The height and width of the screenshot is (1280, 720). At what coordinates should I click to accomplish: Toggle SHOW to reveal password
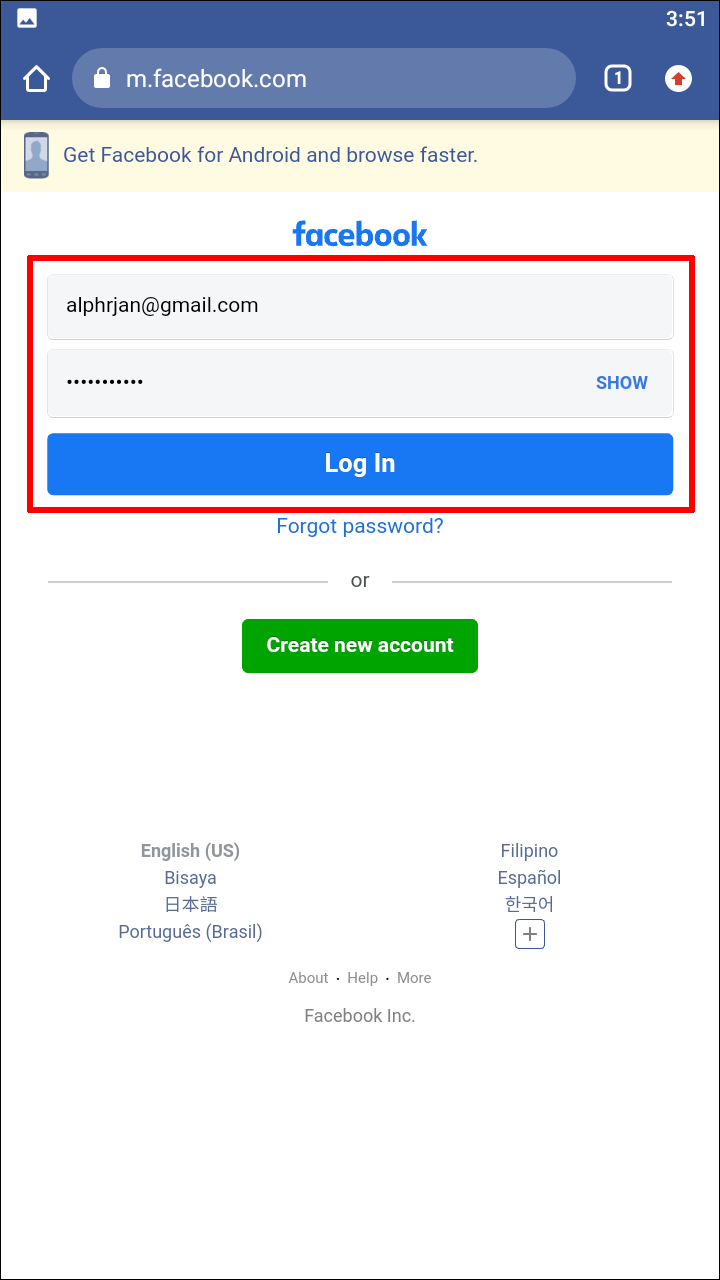622,383
